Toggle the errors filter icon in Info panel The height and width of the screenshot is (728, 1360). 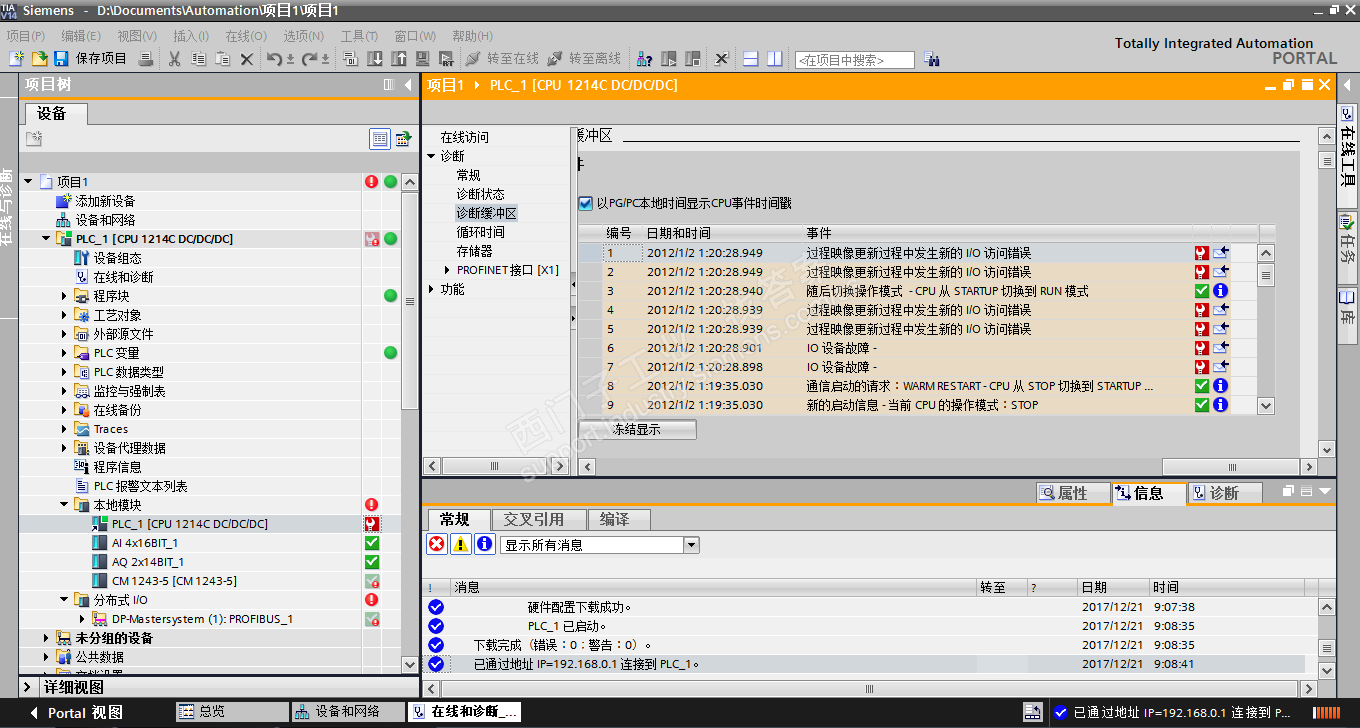click(437, 544)
